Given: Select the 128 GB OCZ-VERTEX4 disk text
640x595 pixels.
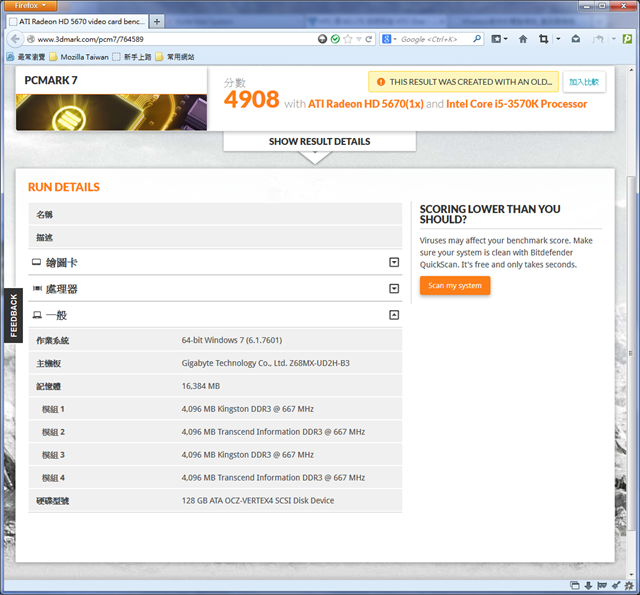Looking at the screenshot, I should click(x=258, y=501).
